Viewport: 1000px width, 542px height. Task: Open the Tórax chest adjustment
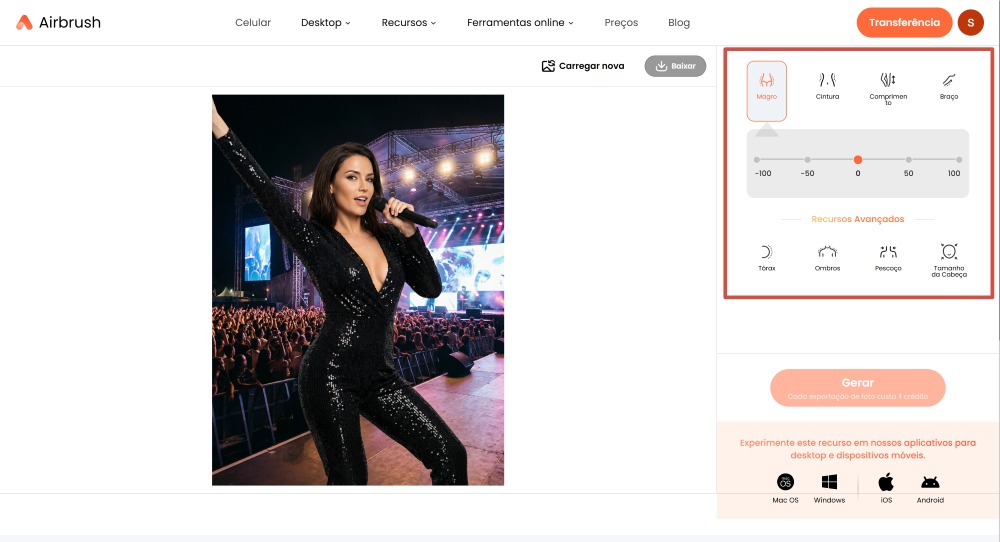pos(766,257)
